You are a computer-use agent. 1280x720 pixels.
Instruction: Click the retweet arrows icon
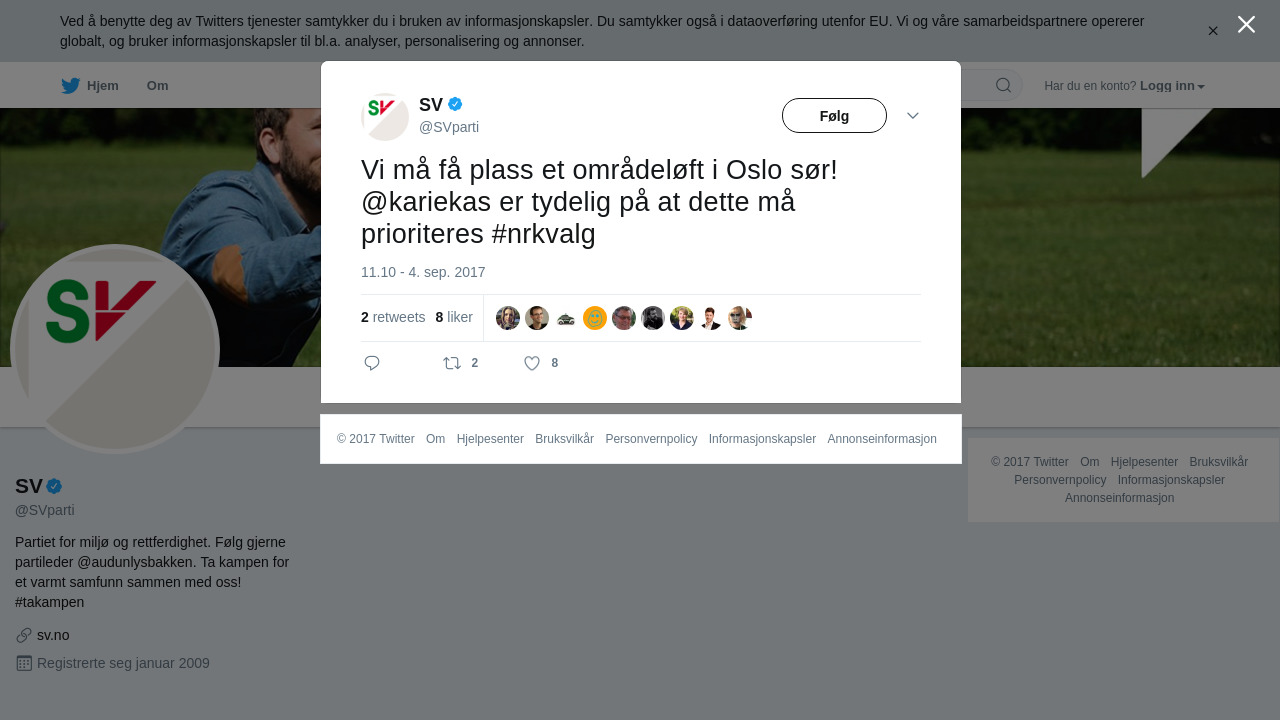(452, 363)
